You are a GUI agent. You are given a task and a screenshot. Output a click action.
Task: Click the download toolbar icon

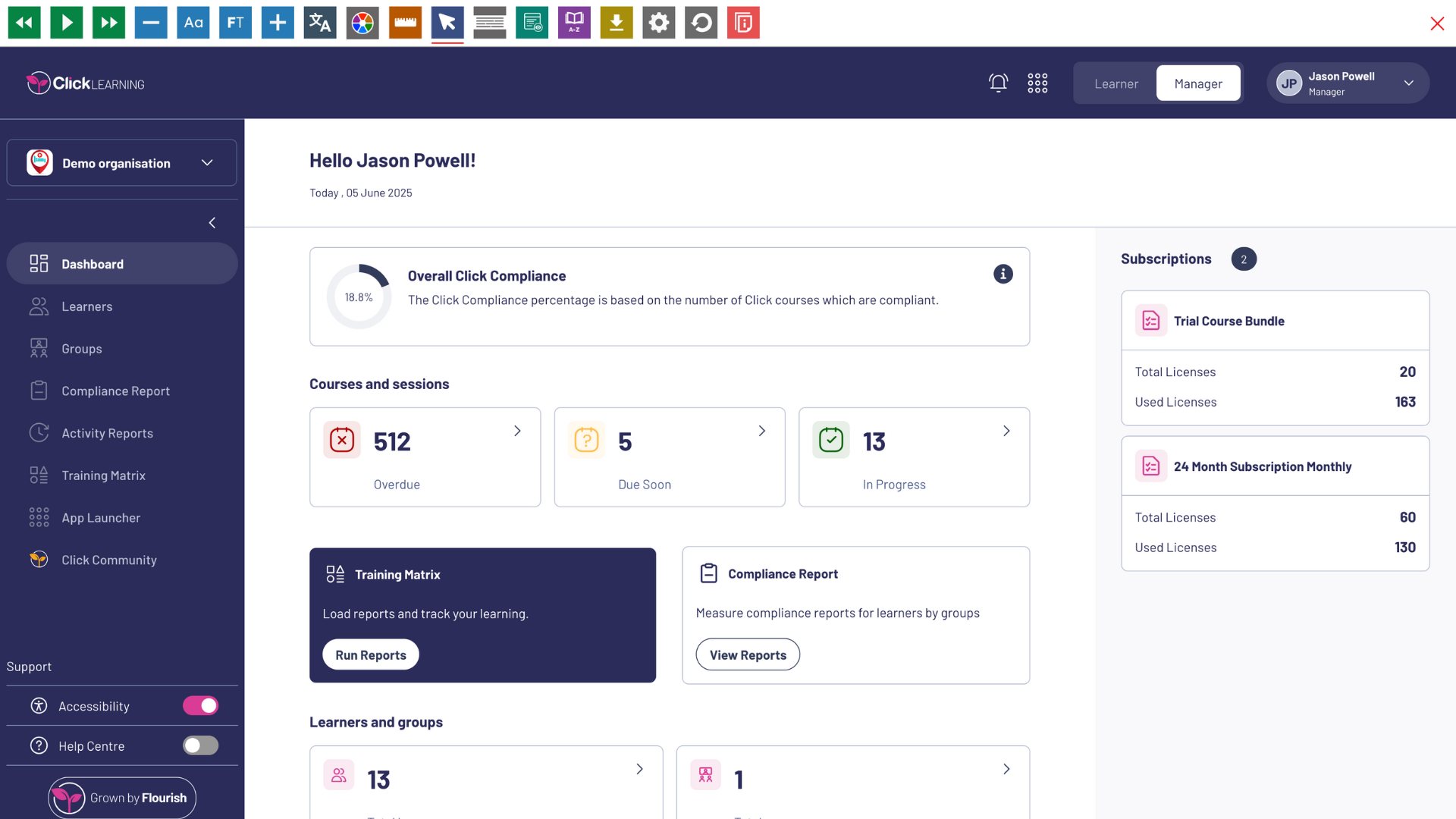pyautogui.click(x=617, y=23)
